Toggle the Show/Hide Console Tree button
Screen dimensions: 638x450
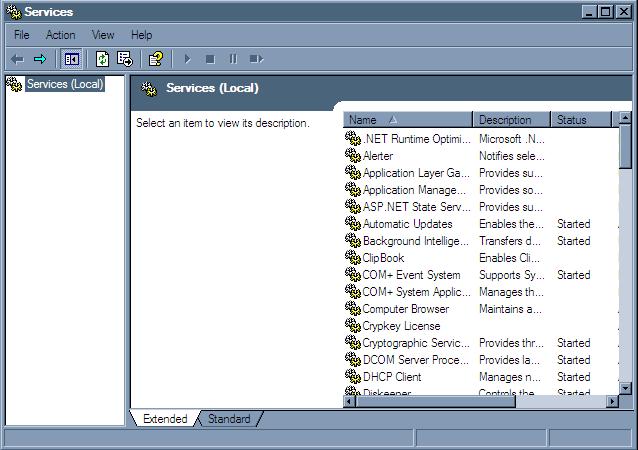[x=72, y=59]
